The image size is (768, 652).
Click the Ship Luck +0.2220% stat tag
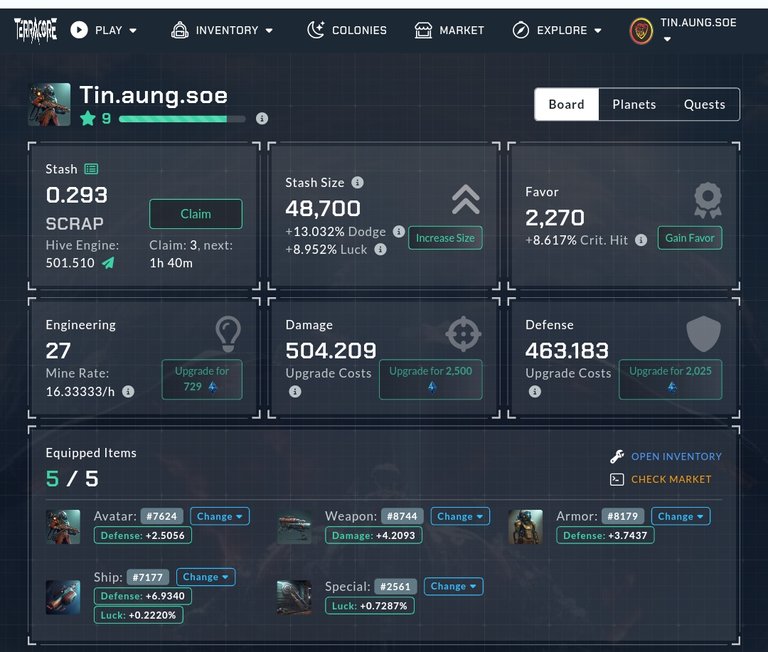139,615
